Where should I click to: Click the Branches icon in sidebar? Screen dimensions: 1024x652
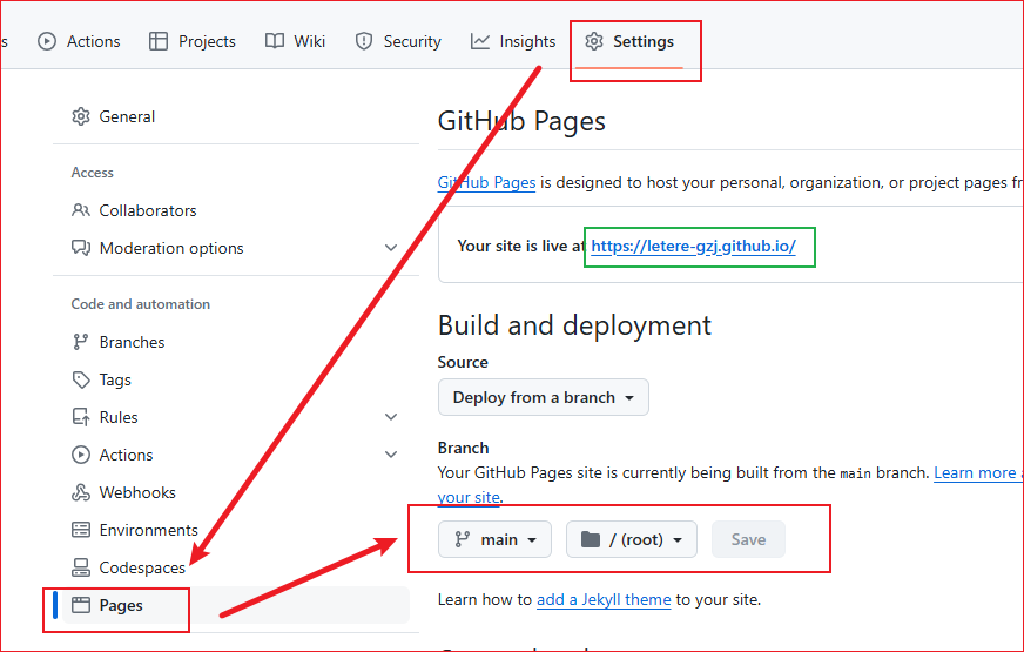tap(81, 342)
